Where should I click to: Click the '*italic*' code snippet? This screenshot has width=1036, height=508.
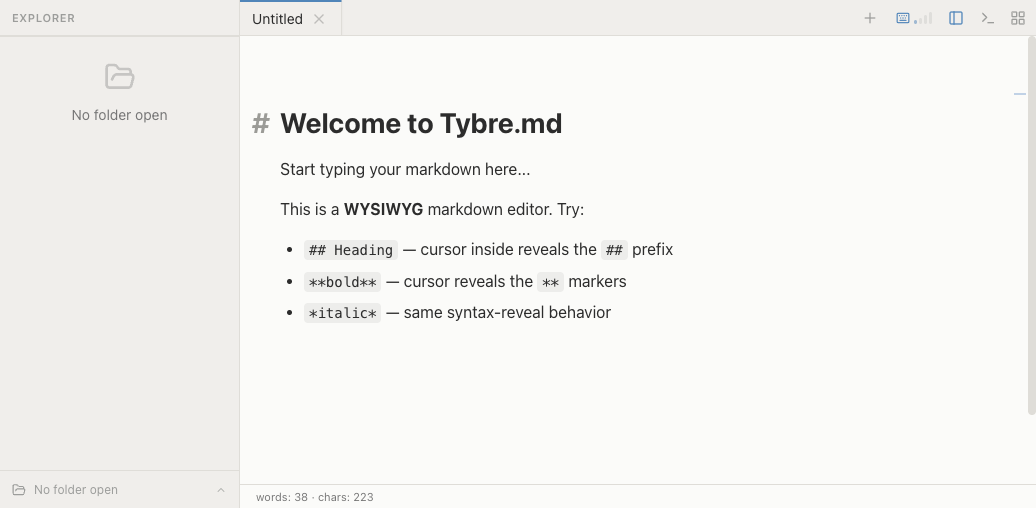tap(342, 312)
